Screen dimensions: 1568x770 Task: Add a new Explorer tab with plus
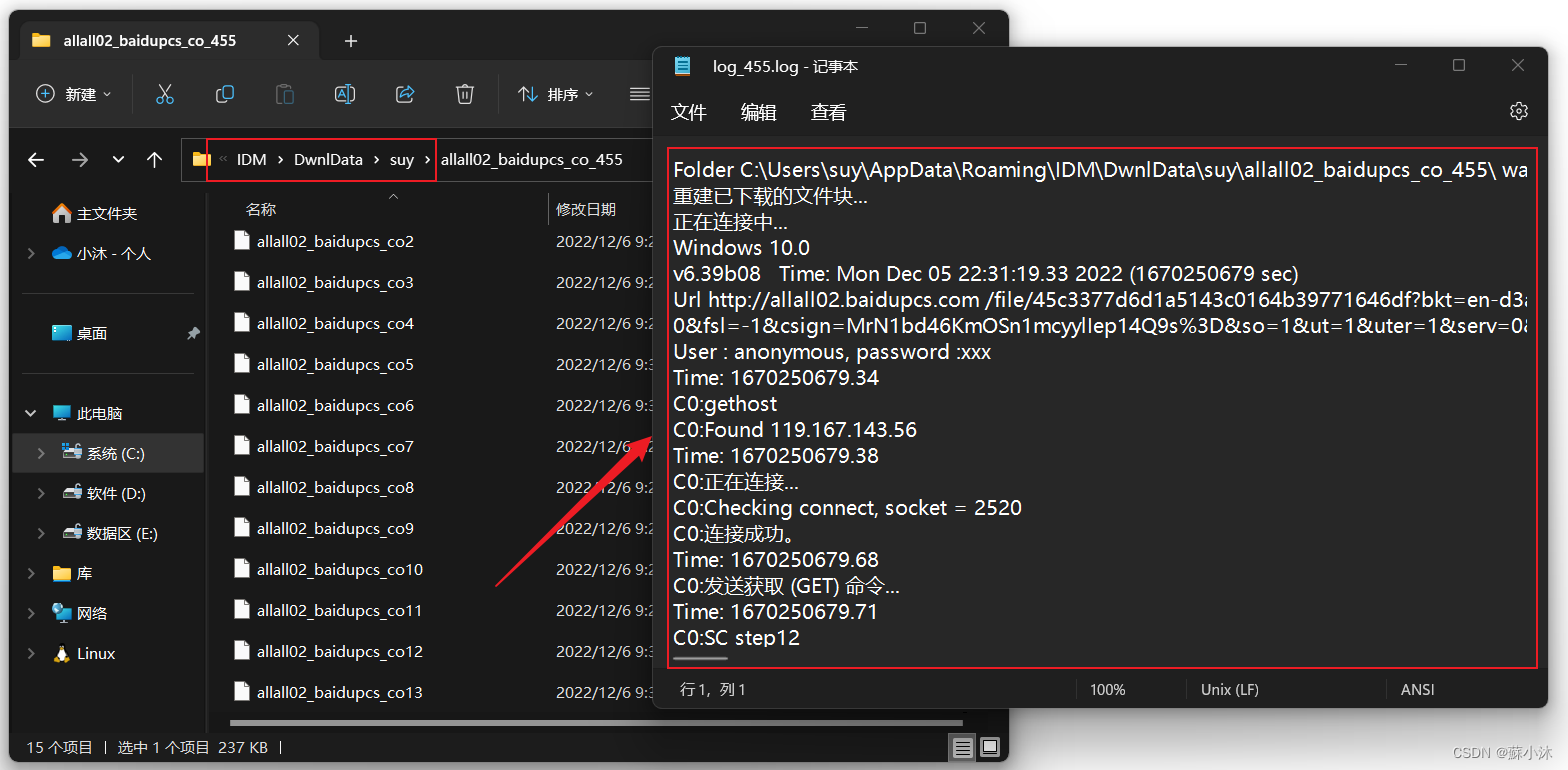(351, 41)
